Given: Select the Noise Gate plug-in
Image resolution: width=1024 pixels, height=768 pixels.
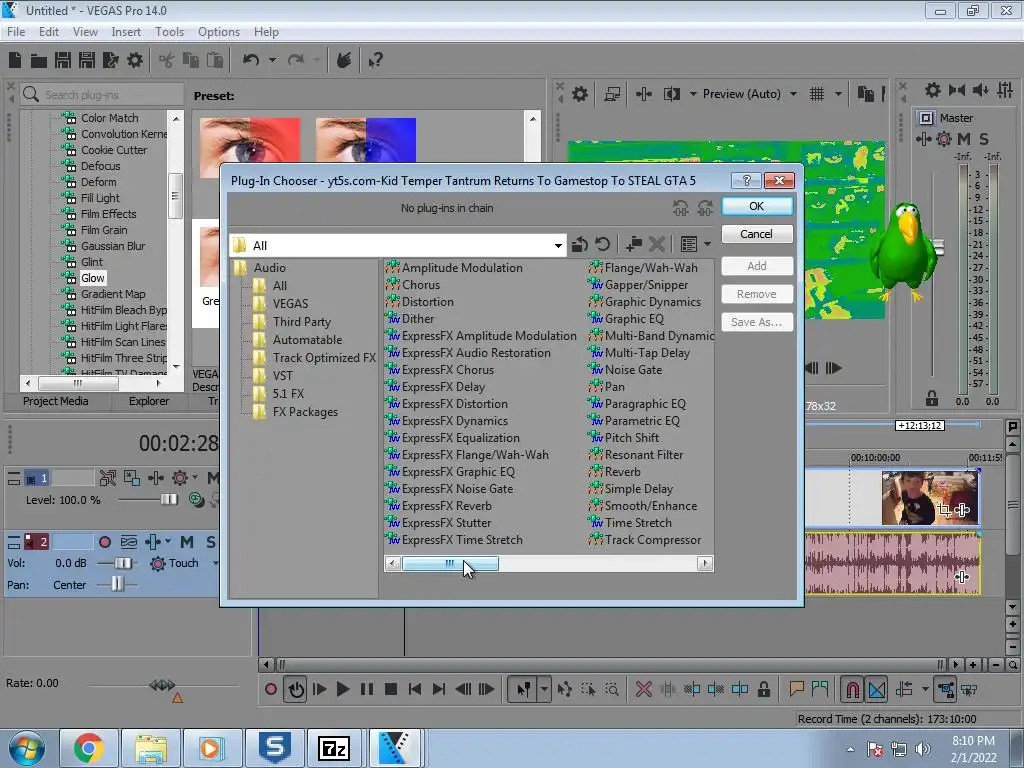Looking at the screenshot, I should [x=633, y=370].
